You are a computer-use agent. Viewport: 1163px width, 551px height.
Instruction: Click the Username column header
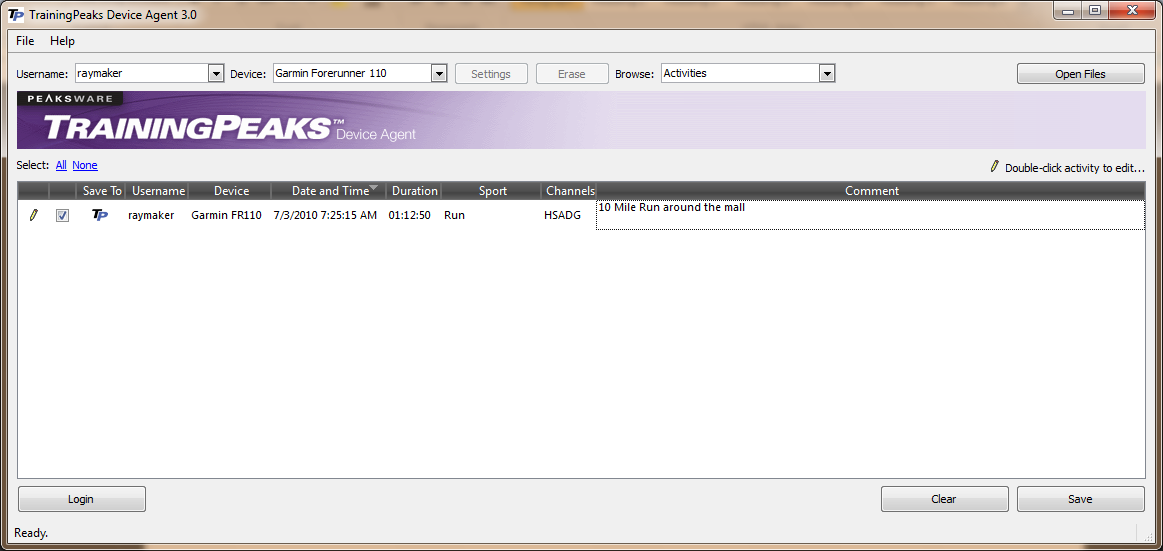point(157,191)
